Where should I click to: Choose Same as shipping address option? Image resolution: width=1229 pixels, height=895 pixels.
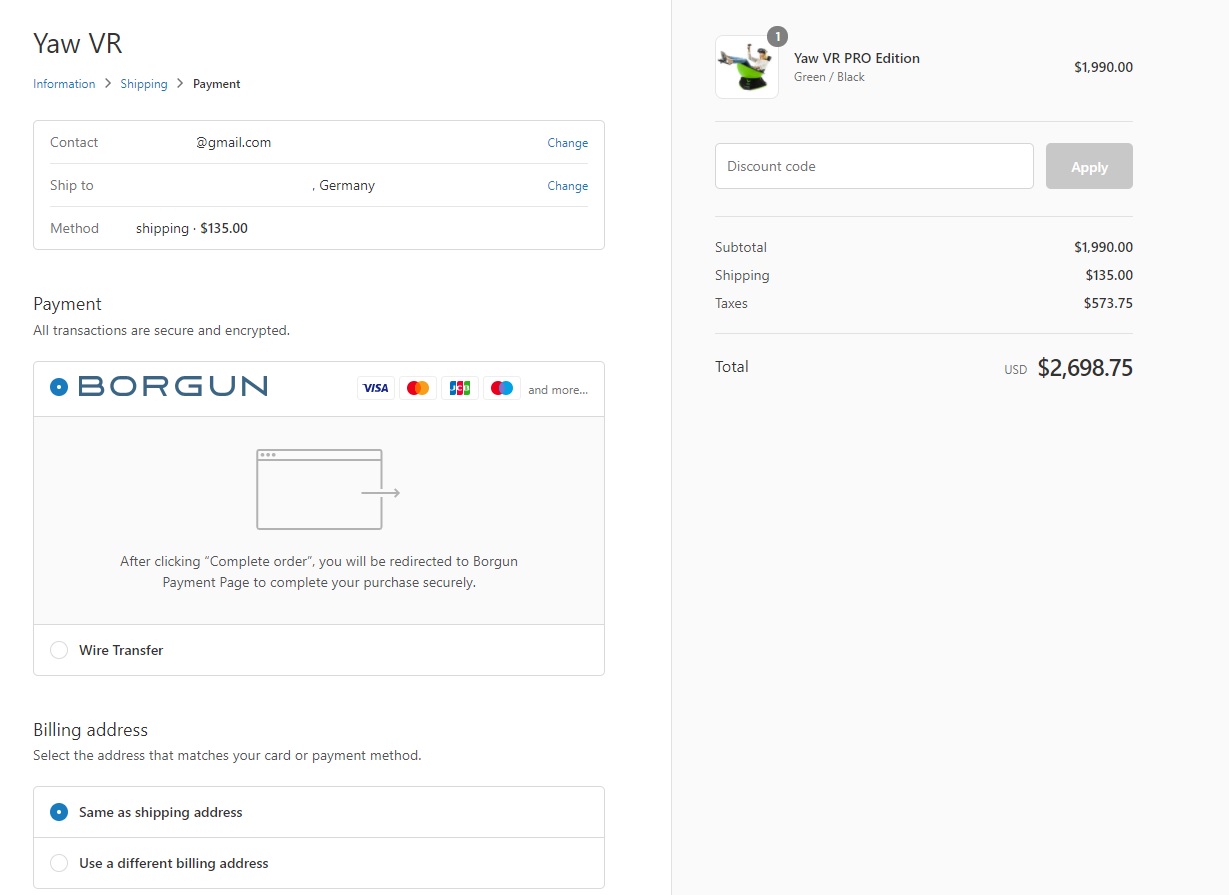click(x=319, y=812)
